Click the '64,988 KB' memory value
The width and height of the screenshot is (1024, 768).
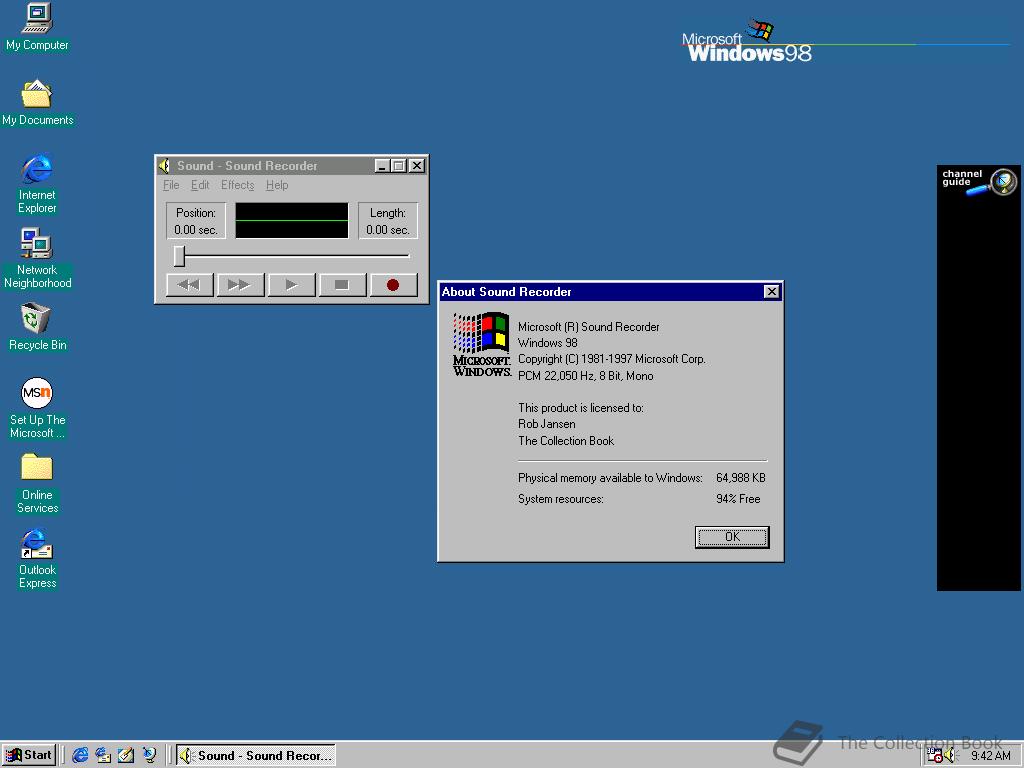741,477
